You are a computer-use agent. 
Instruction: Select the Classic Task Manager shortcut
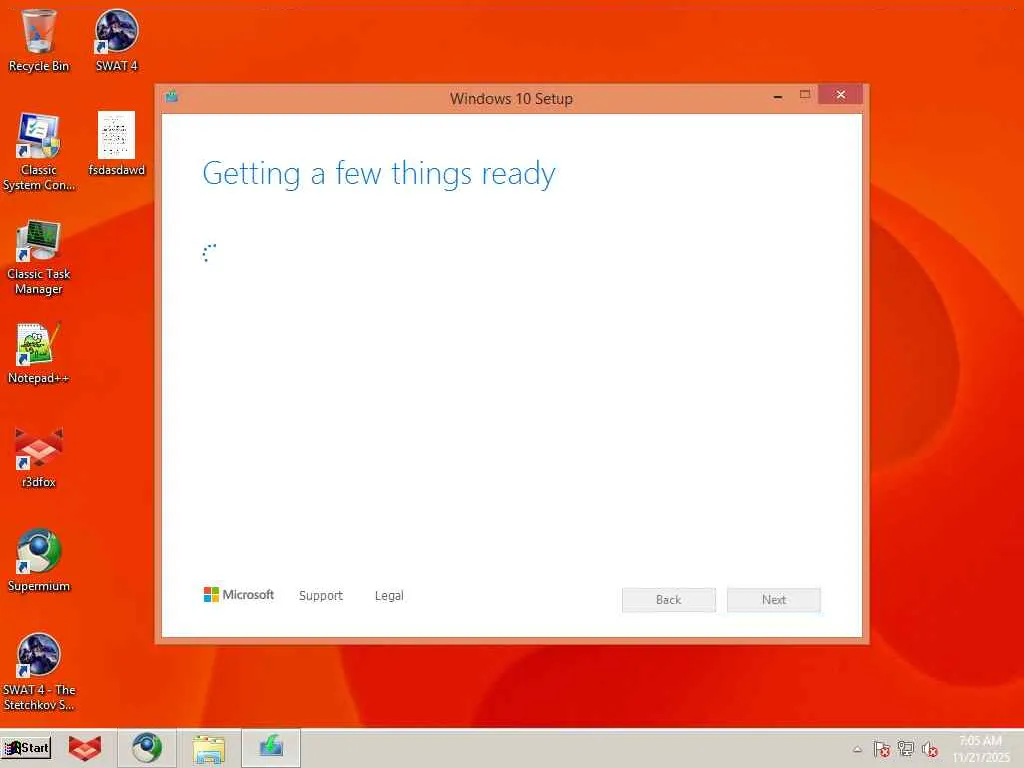click(x=39, y=257)
